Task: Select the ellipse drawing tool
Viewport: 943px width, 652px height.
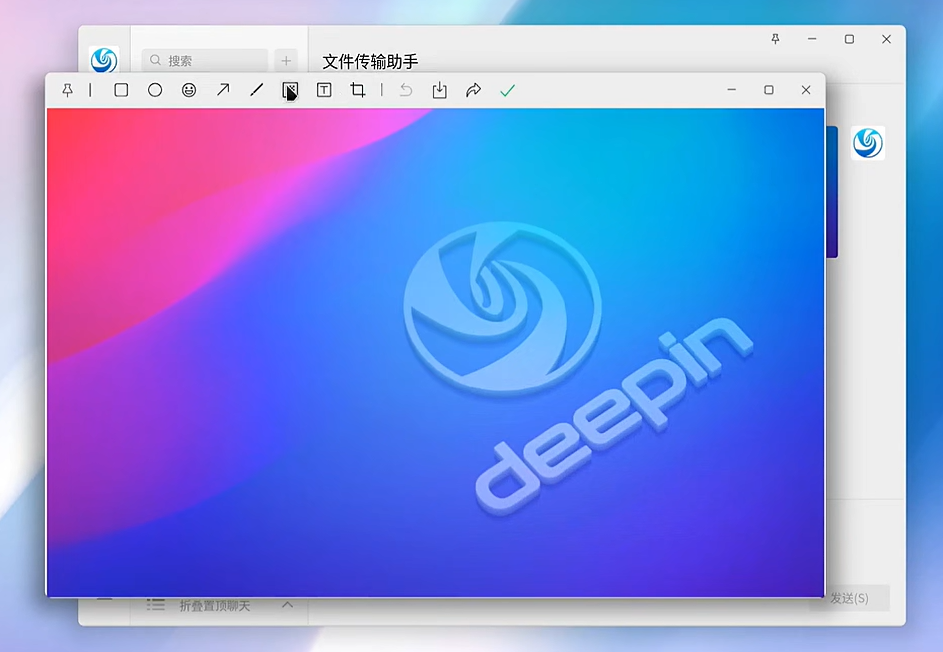Action: click(155, 90)
